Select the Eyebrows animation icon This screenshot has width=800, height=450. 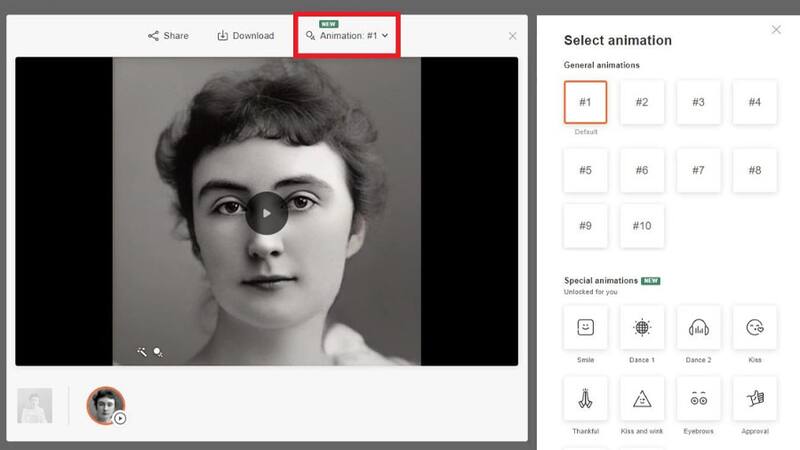tap(698, 398)
